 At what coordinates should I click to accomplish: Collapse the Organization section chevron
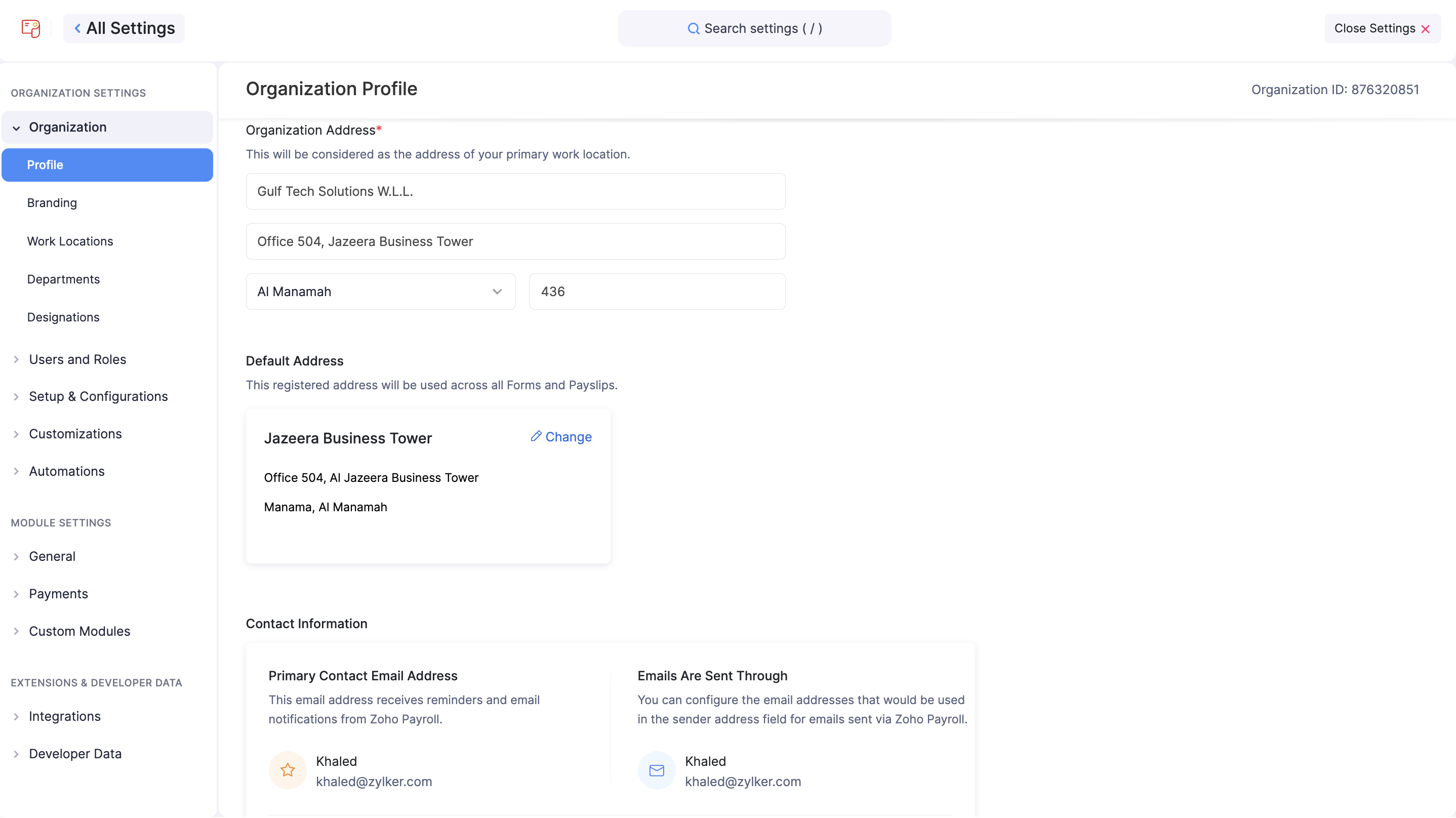[15, 127]
